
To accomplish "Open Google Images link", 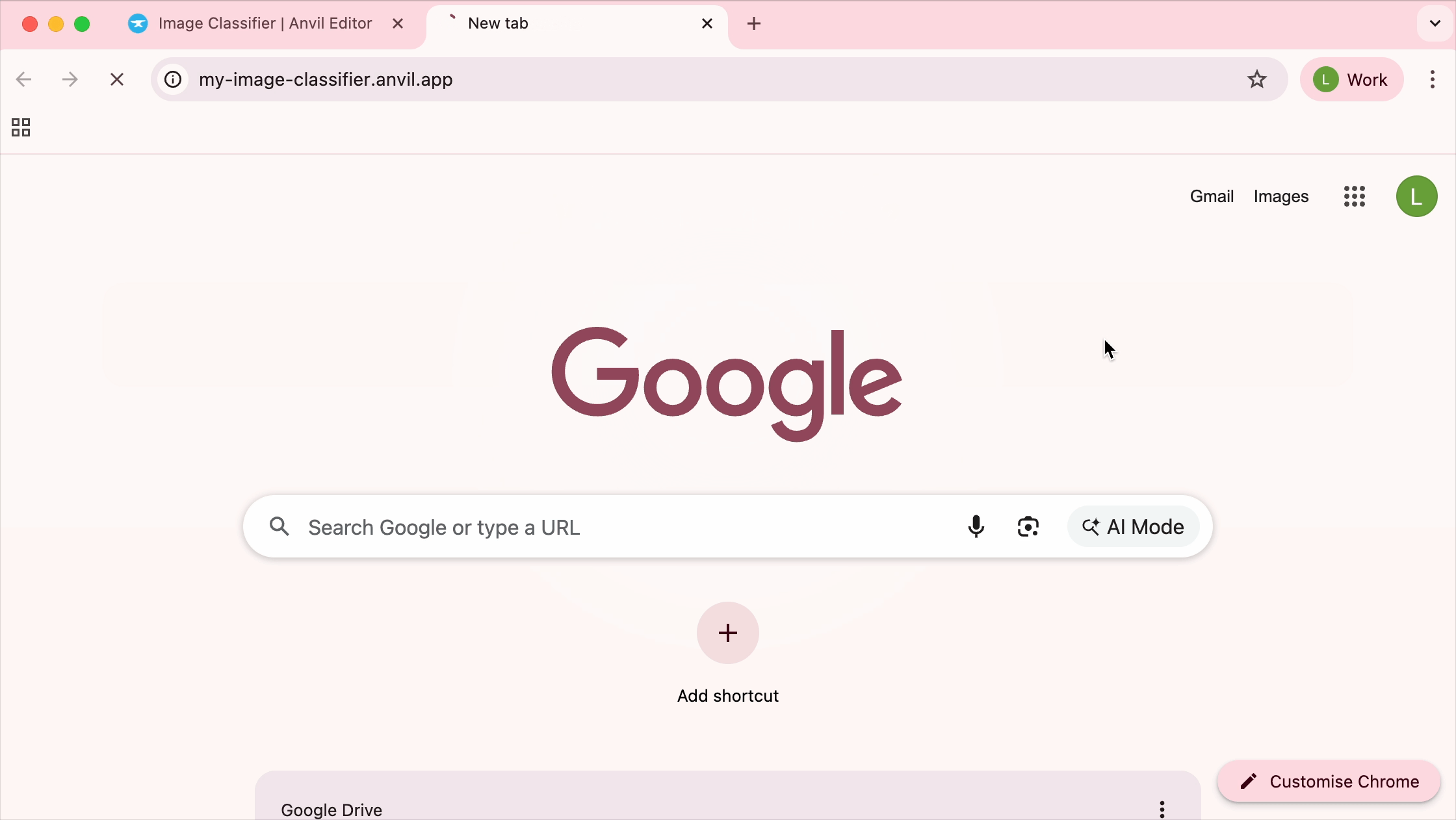I will tap(1280, 196).
